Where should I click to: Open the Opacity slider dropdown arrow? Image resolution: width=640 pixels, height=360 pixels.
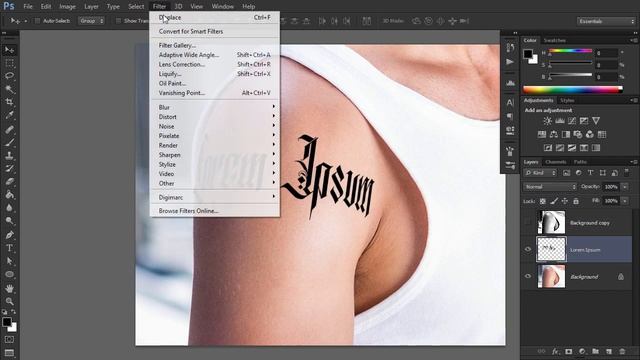tap(625, 187)
